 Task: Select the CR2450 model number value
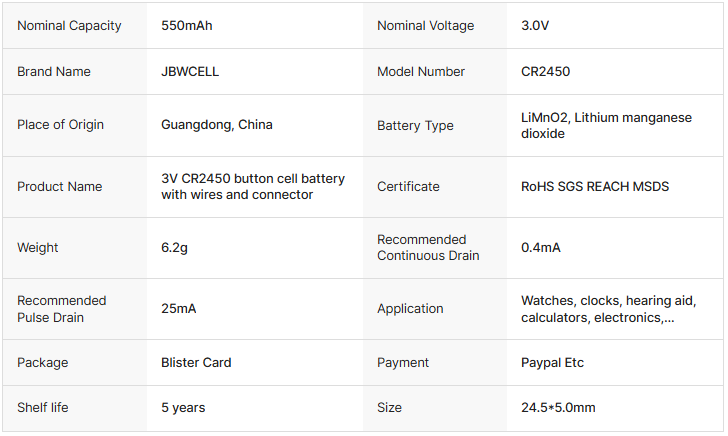[546, 72]
